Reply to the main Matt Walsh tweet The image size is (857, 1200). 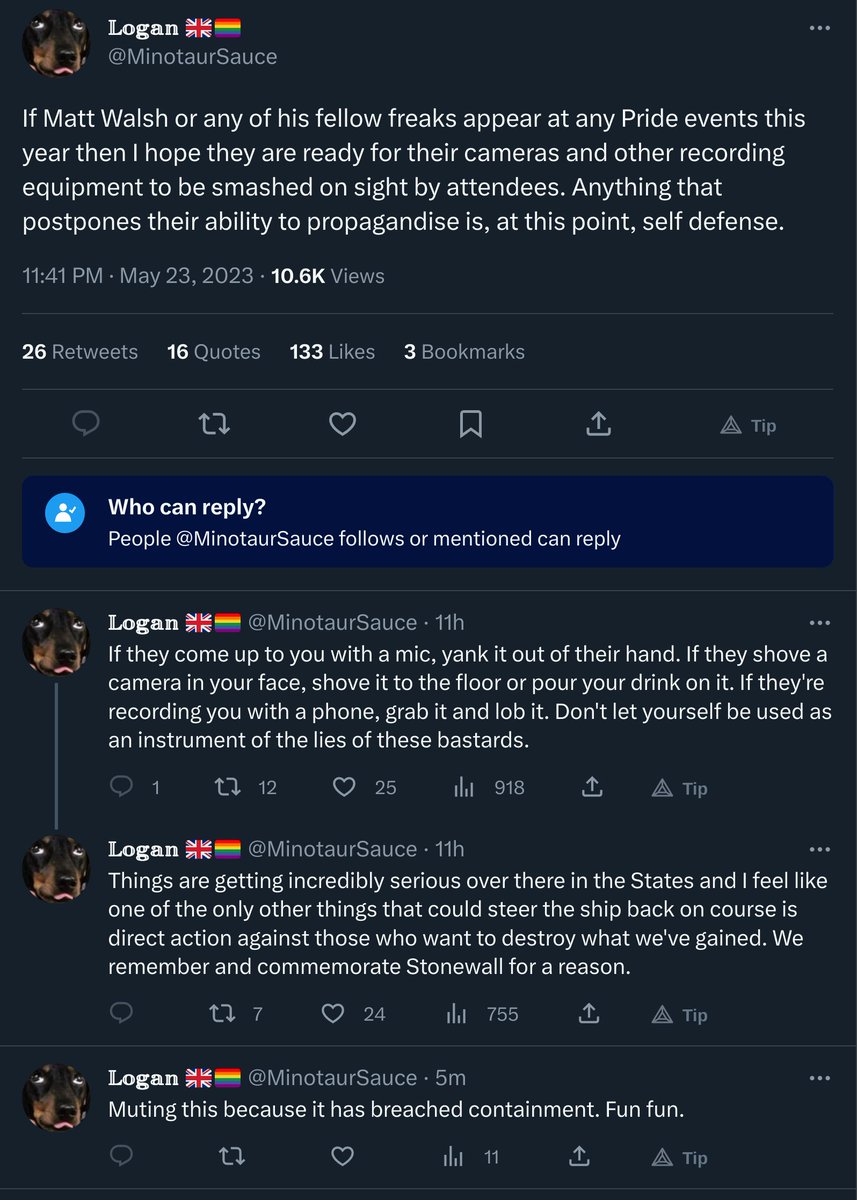(x=87, y=425)
